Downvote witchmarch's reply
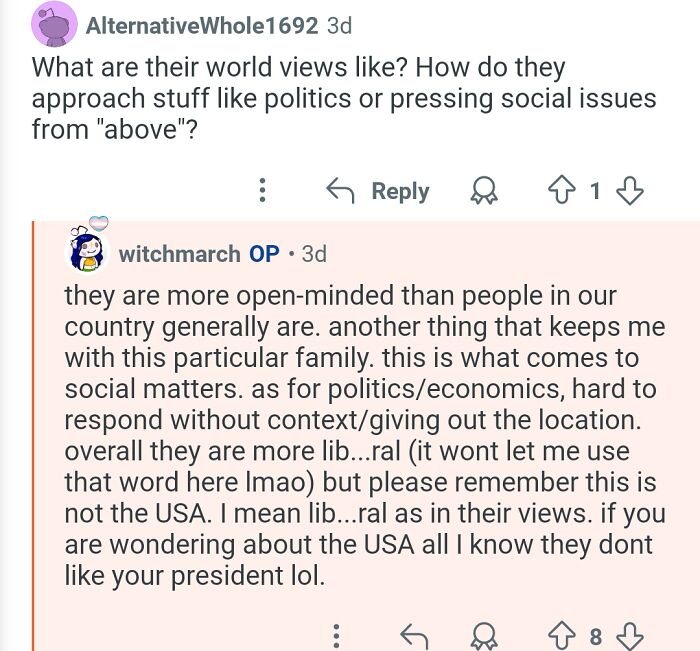 [632, 634]
